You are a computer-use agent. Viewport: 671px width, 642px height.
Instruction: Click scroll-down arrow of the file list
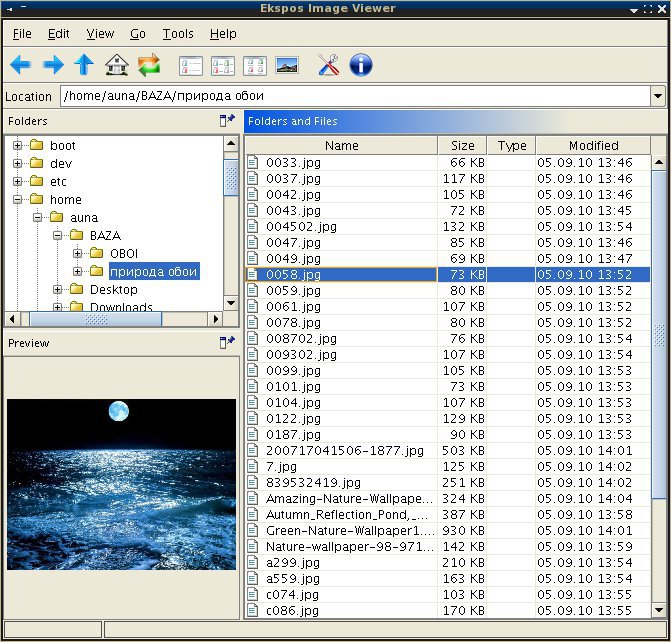click(659, 609)
